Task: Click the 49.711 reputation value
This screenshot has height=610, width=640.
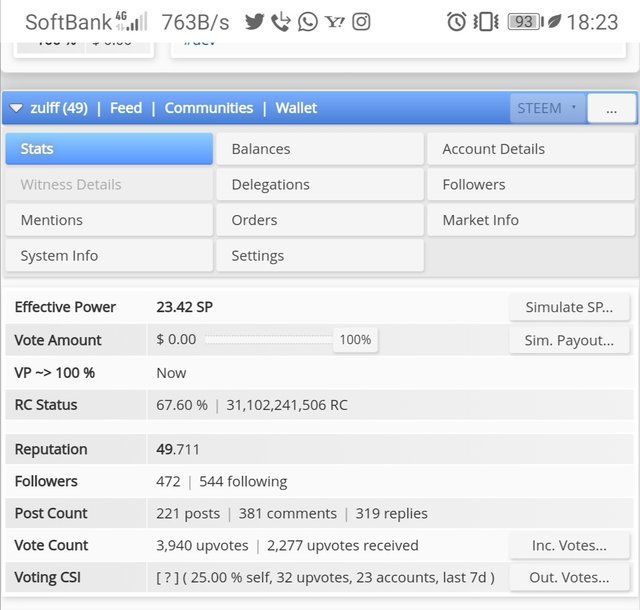Action: coord(178,450)
